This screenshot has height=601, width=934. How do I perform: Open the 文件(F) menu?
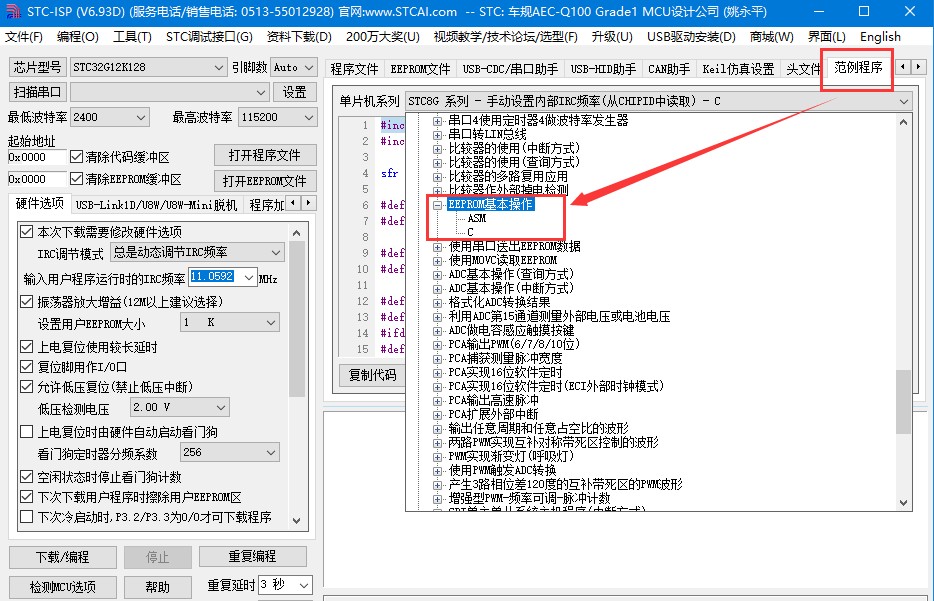[24, 37]
